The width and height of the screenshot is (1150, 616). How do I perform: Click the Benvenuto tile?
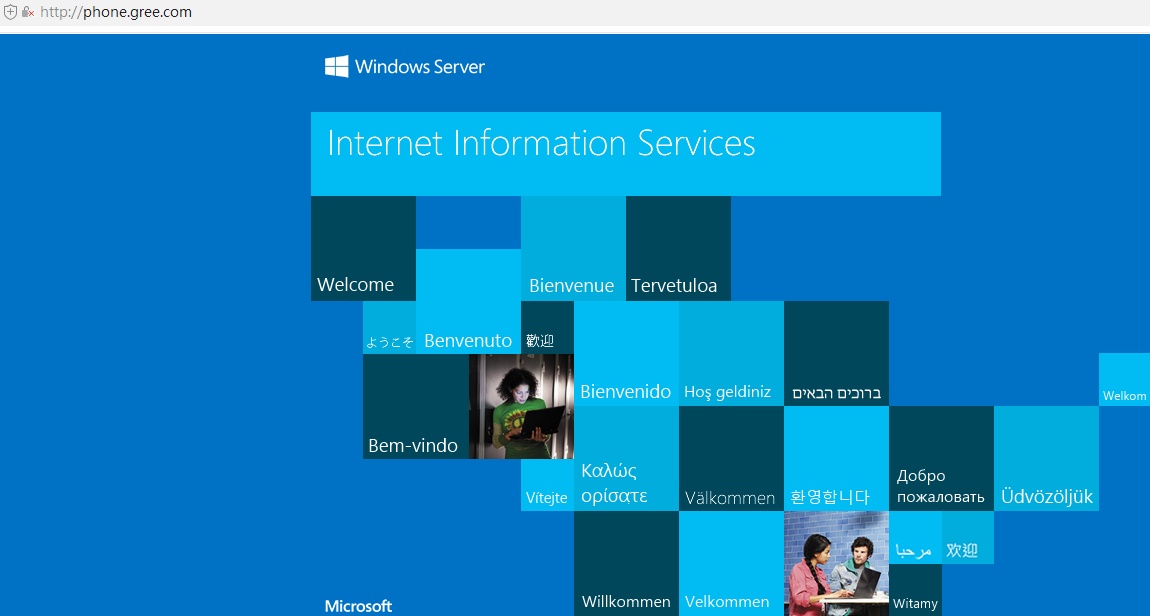469,301
